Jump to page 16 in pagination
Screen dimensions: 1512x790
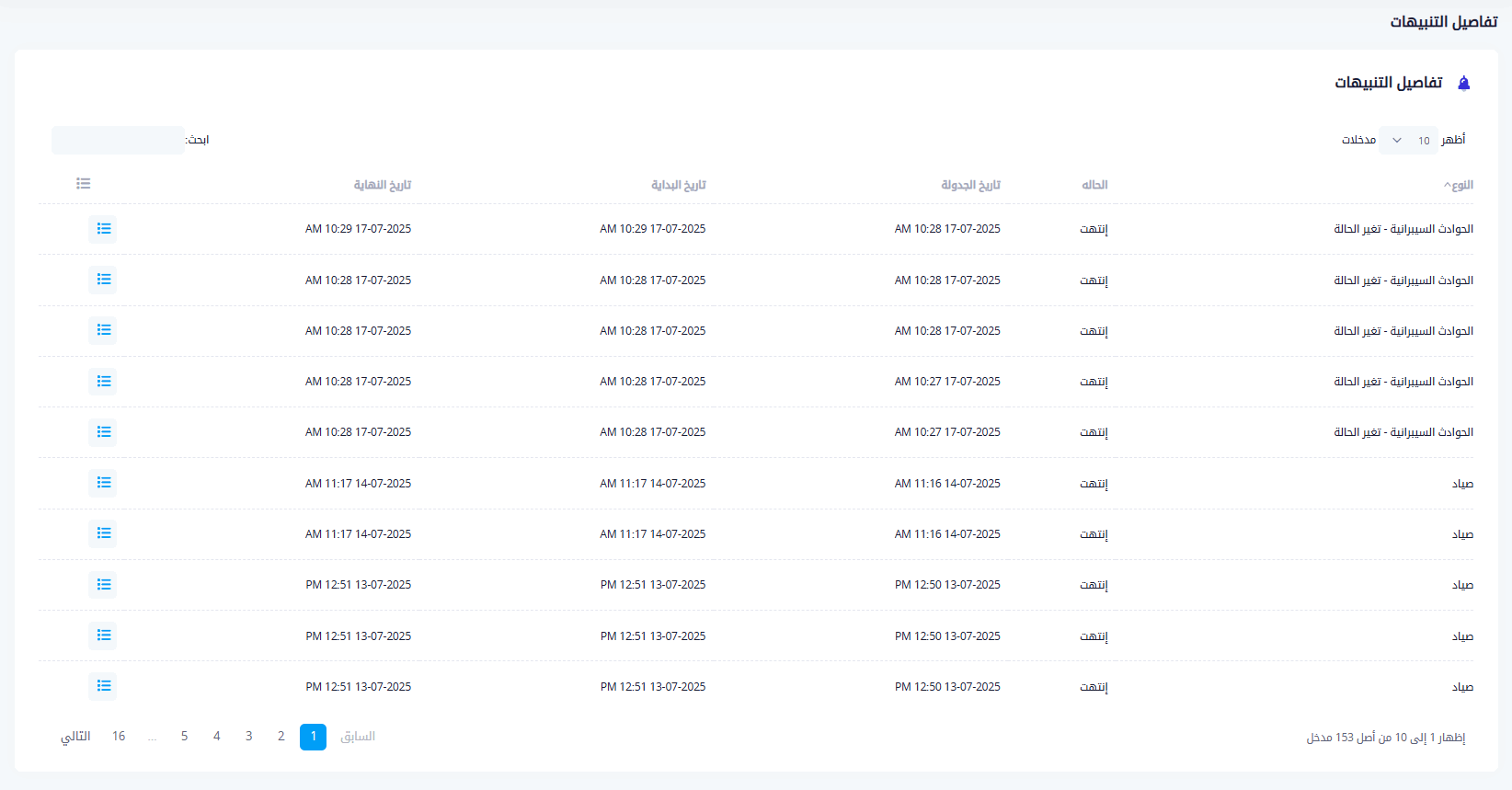(x=119, y=737)
